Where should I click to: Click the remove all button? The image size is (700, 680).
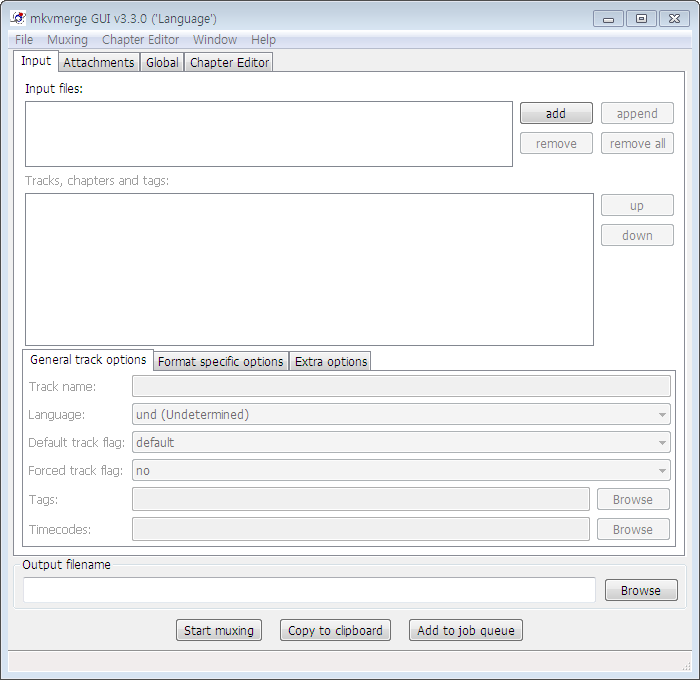click(637, 143)
